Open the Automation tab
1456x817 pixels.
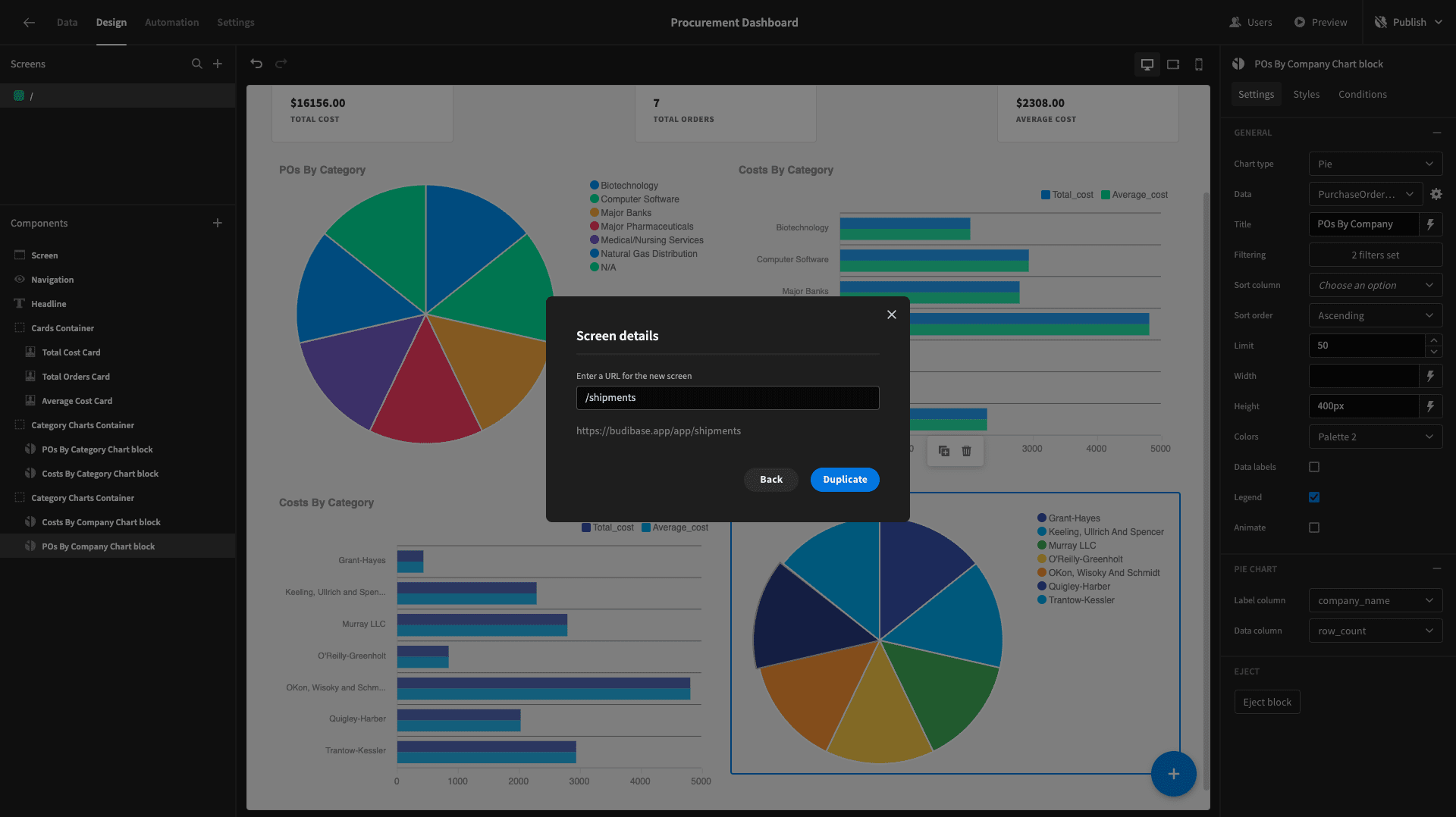click(x=172, y=23)
